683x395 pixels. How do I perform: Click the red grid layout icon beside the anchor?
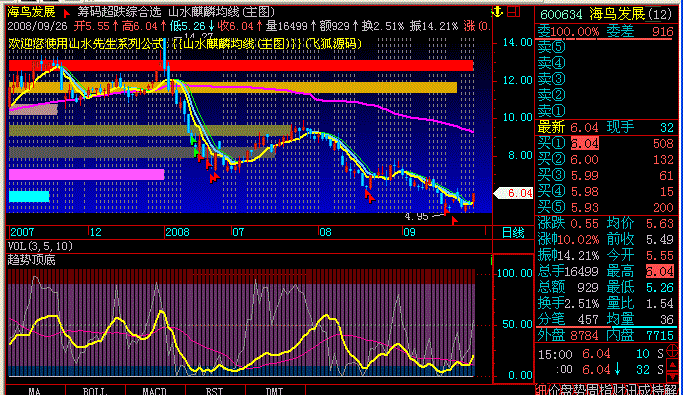tap(514, 12)
